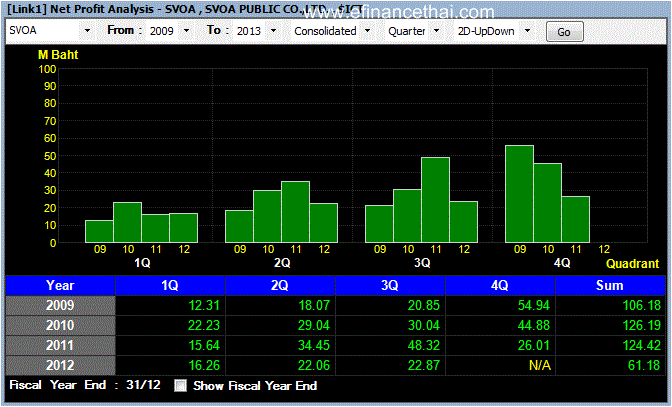Screen dimensions: 672x407
Task: Click the 26.01 value cell
Action: (500, 346)
